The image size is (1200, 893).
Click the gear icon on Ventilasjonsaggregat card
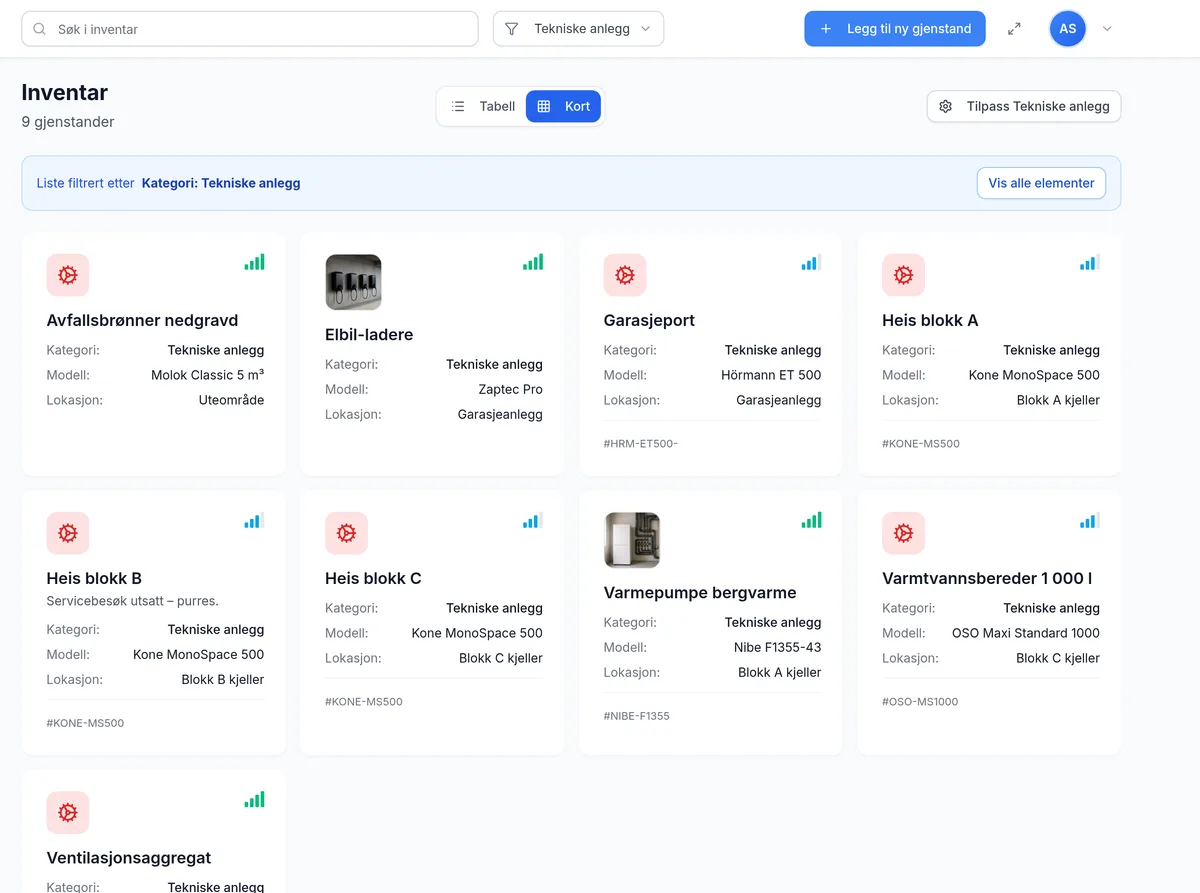coord(68,812)
